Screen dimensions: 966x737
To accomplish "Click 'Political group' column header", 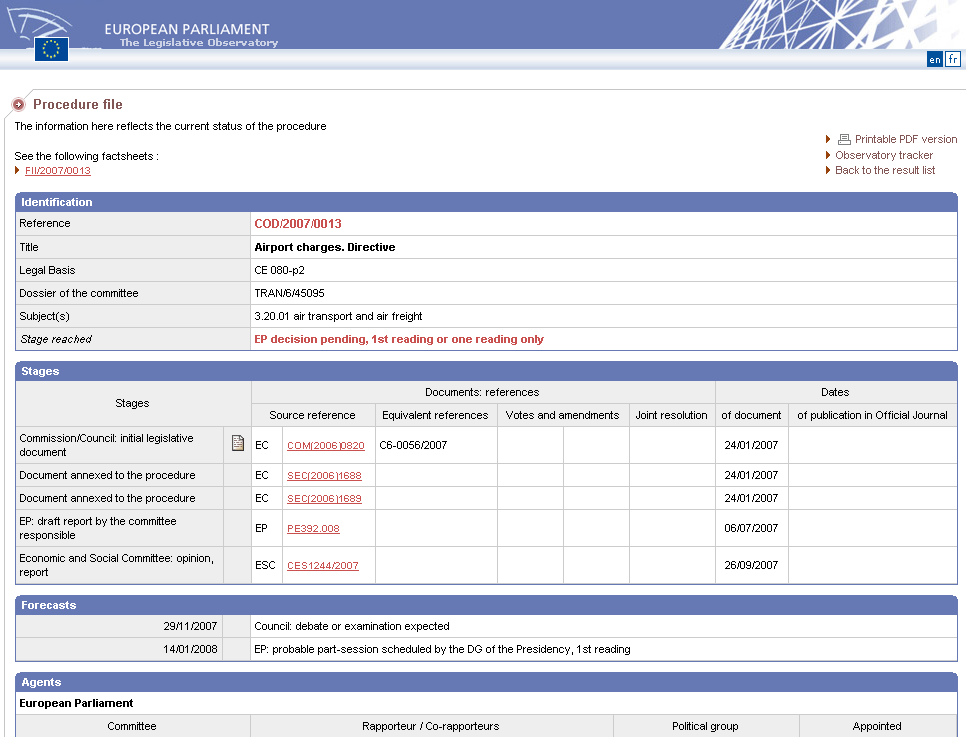I will [x=705, y=727].
